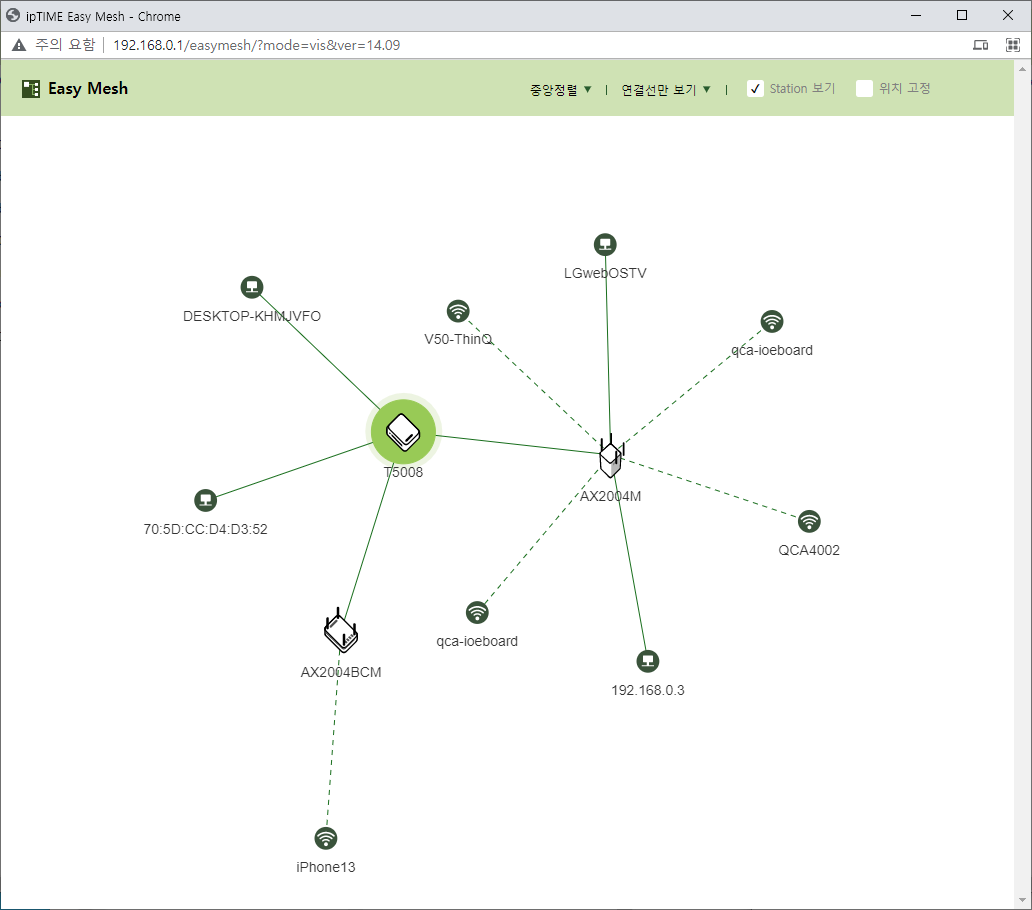1032x910 pixels.
Task: Click the iPhone13 label
Action: [x=326, y=867]
